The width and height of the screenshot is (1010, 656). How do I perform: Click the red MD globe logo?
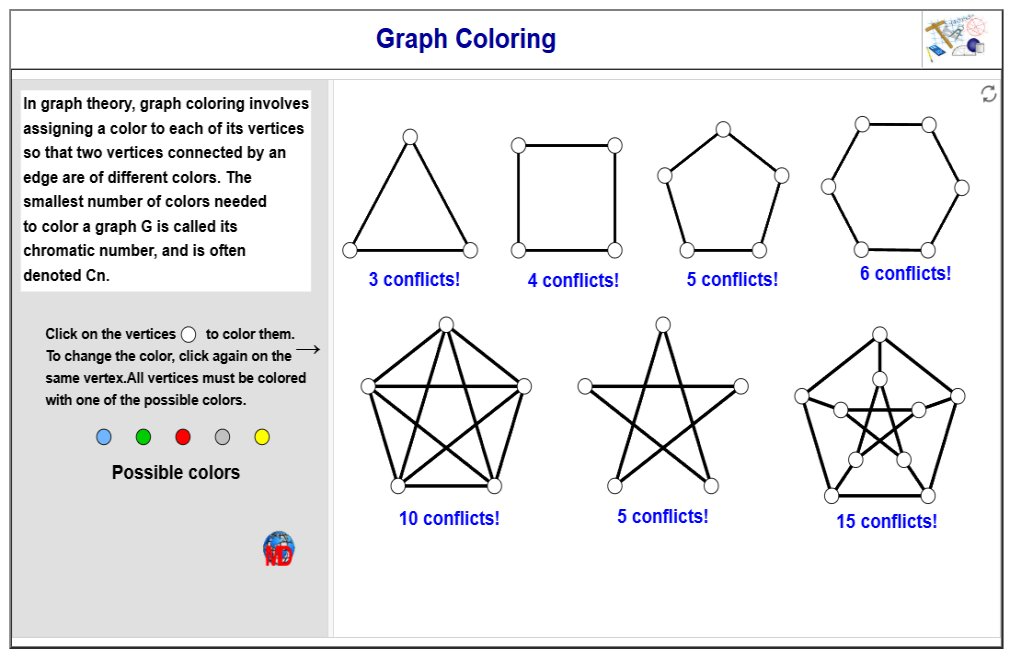(278, 550)
